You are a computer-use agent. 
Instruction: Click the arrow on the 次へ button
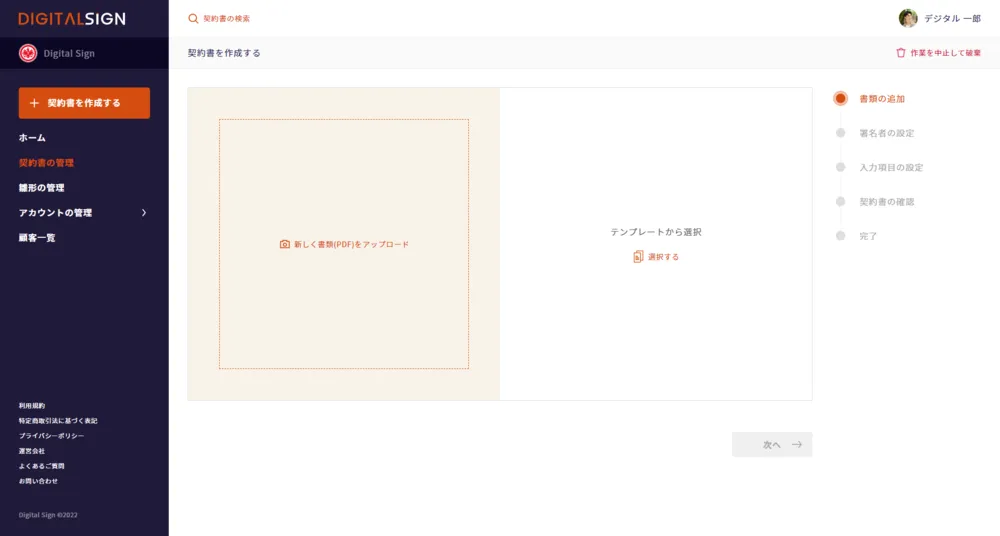point(797,445)
